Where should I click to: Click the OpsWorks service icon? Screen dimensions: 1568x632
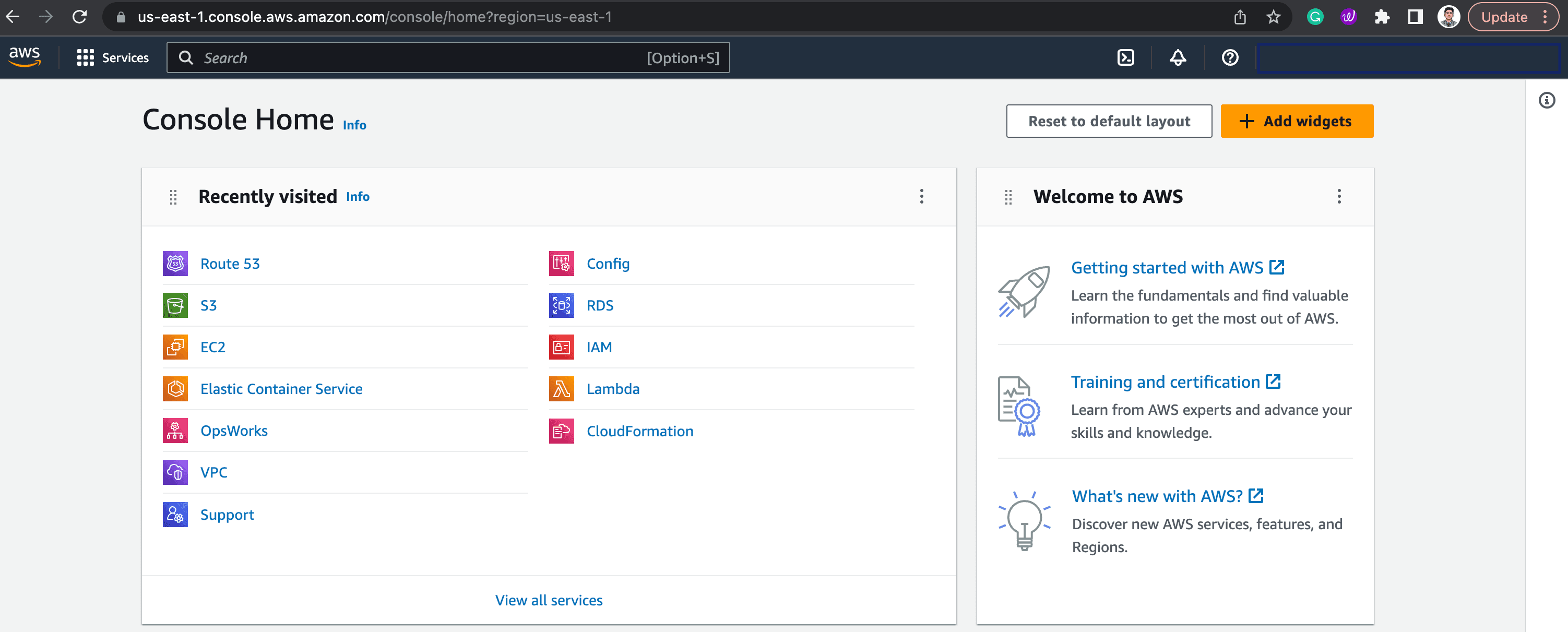tap(175, 431)
